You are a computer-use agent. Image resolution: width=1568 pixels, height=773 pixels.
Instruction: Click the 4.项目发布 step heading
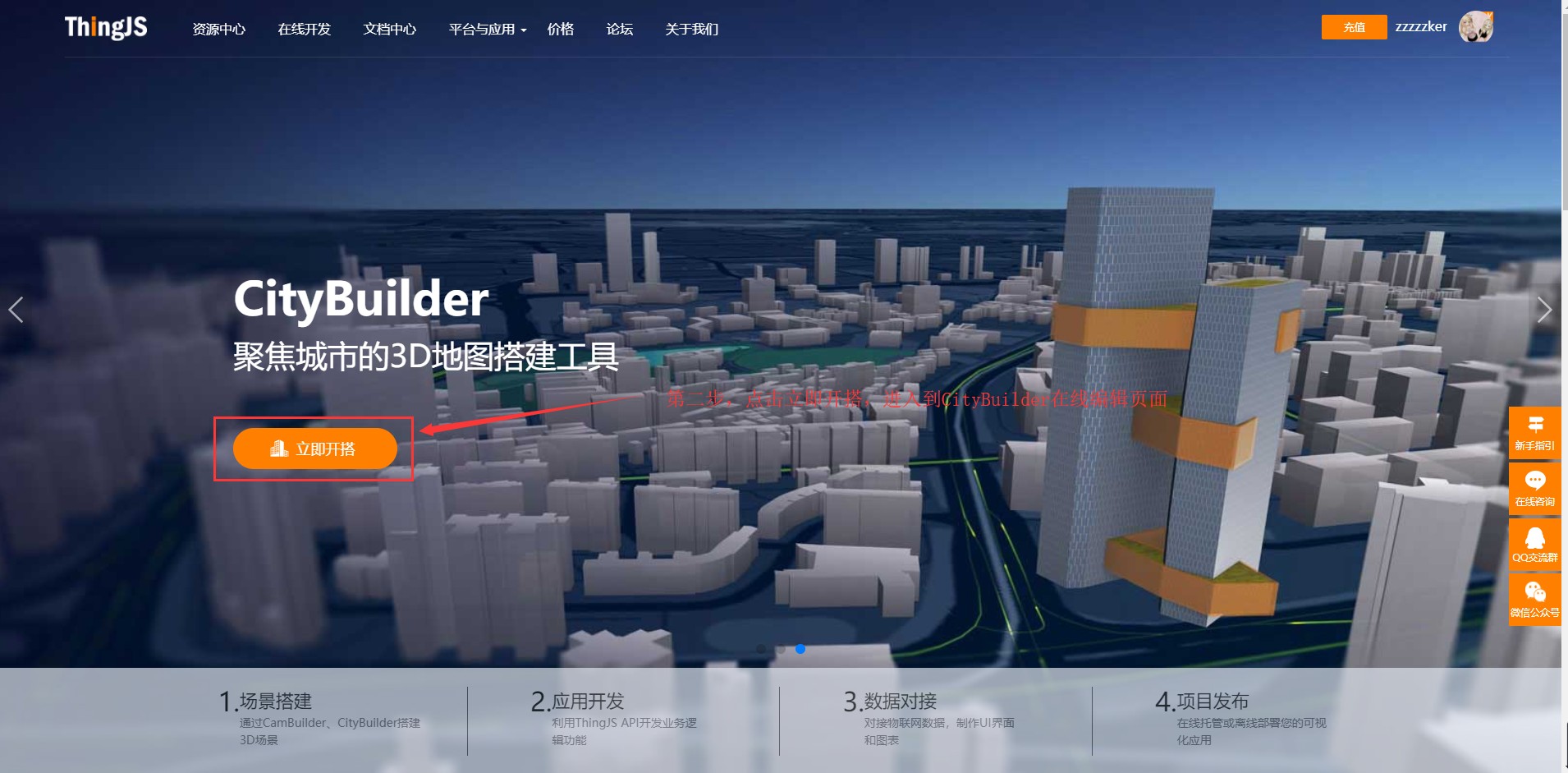(1203, 702)
